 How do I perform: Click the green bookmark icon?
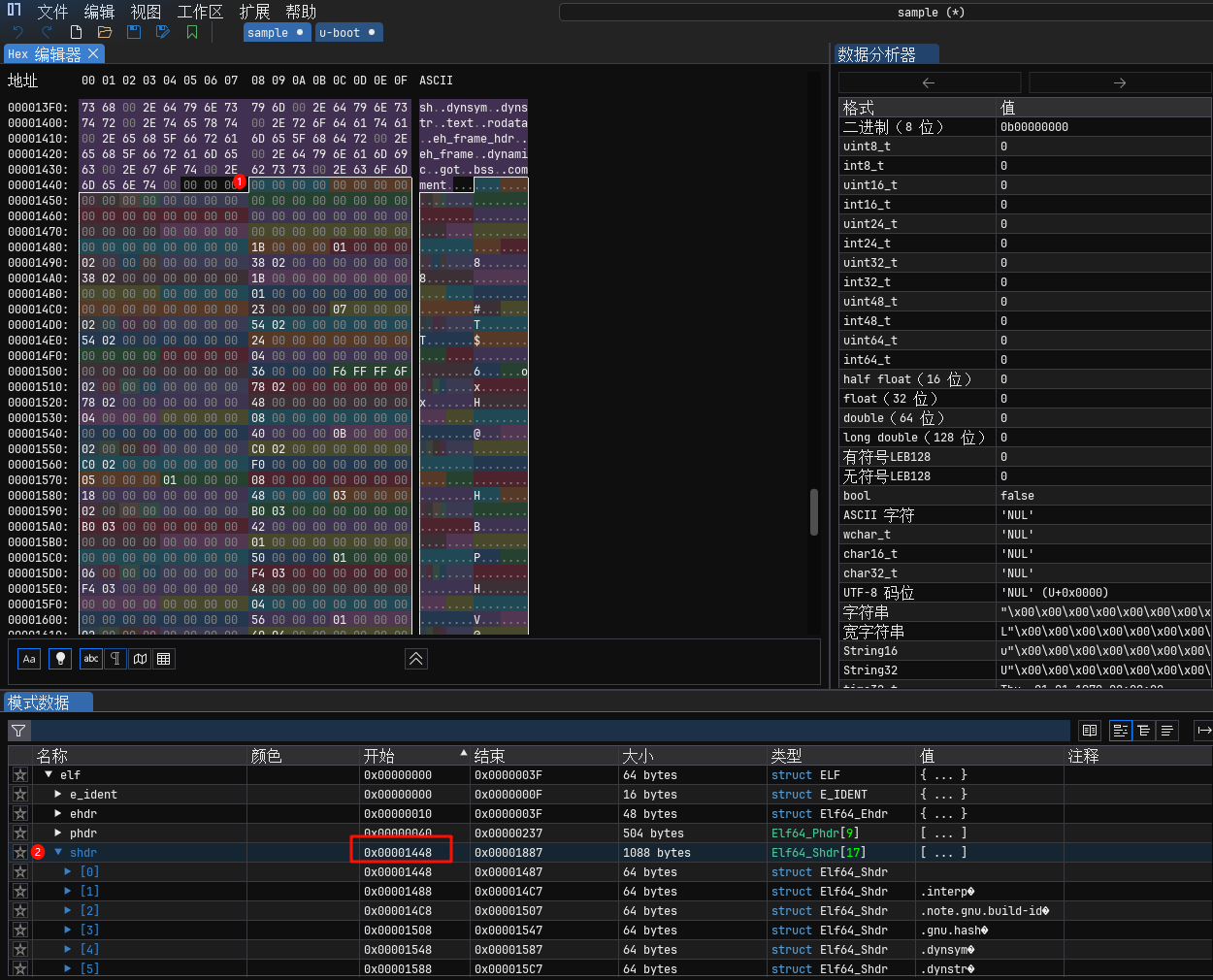192,32
